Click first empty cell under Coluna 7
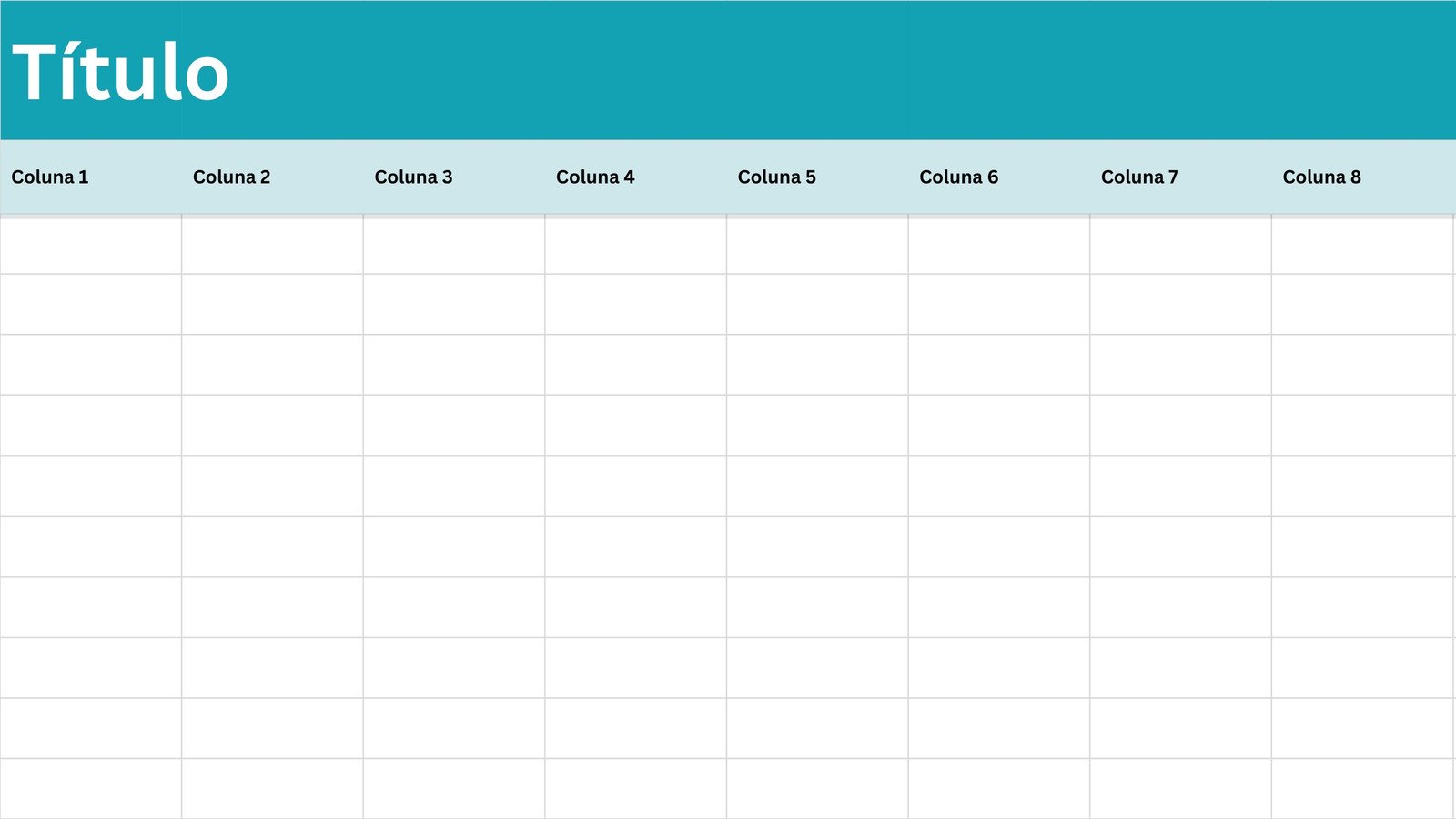1456x819 pixels. point(1180,246)
